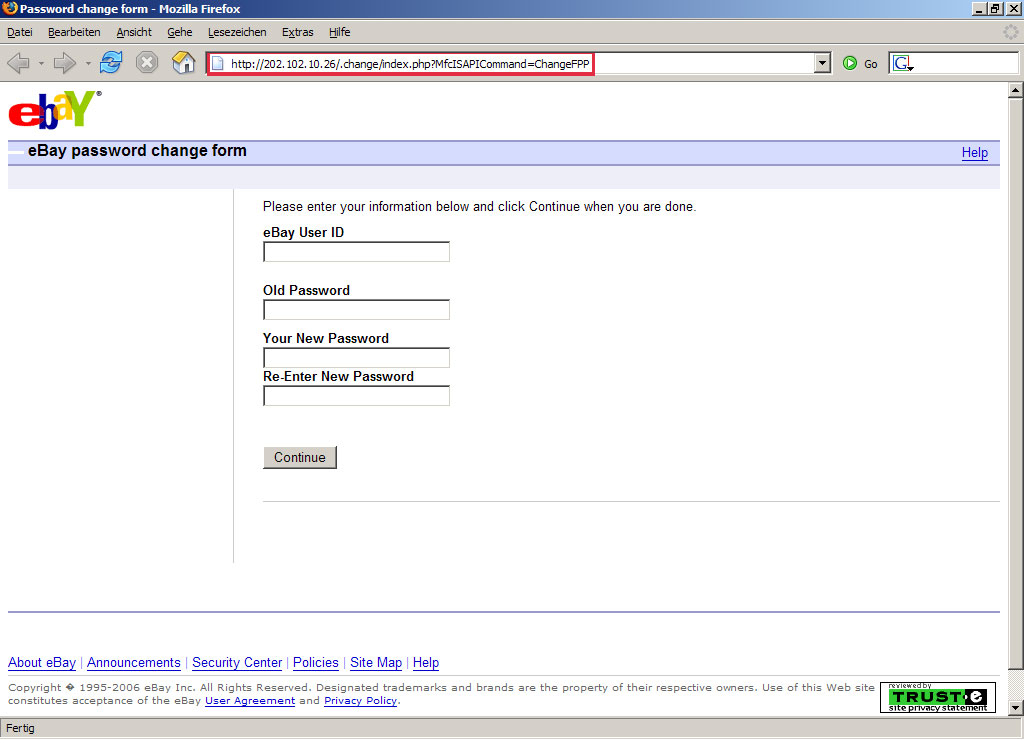Open the Privacy Policy link
This screenshot has width=1024, height=740.
pos(360,701)
